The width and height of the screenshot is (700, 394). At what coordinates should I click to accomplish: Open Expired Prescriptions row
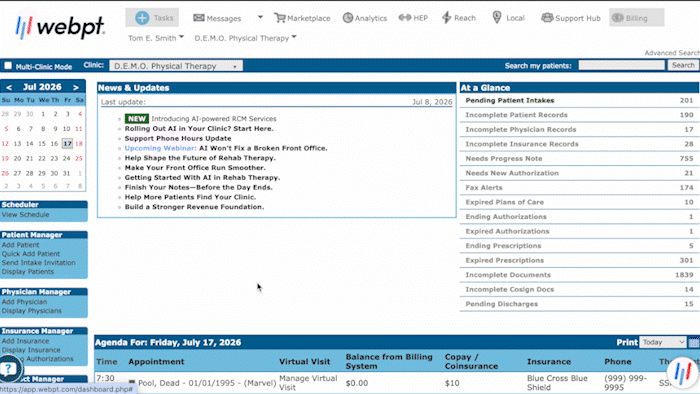coord(579,261)
